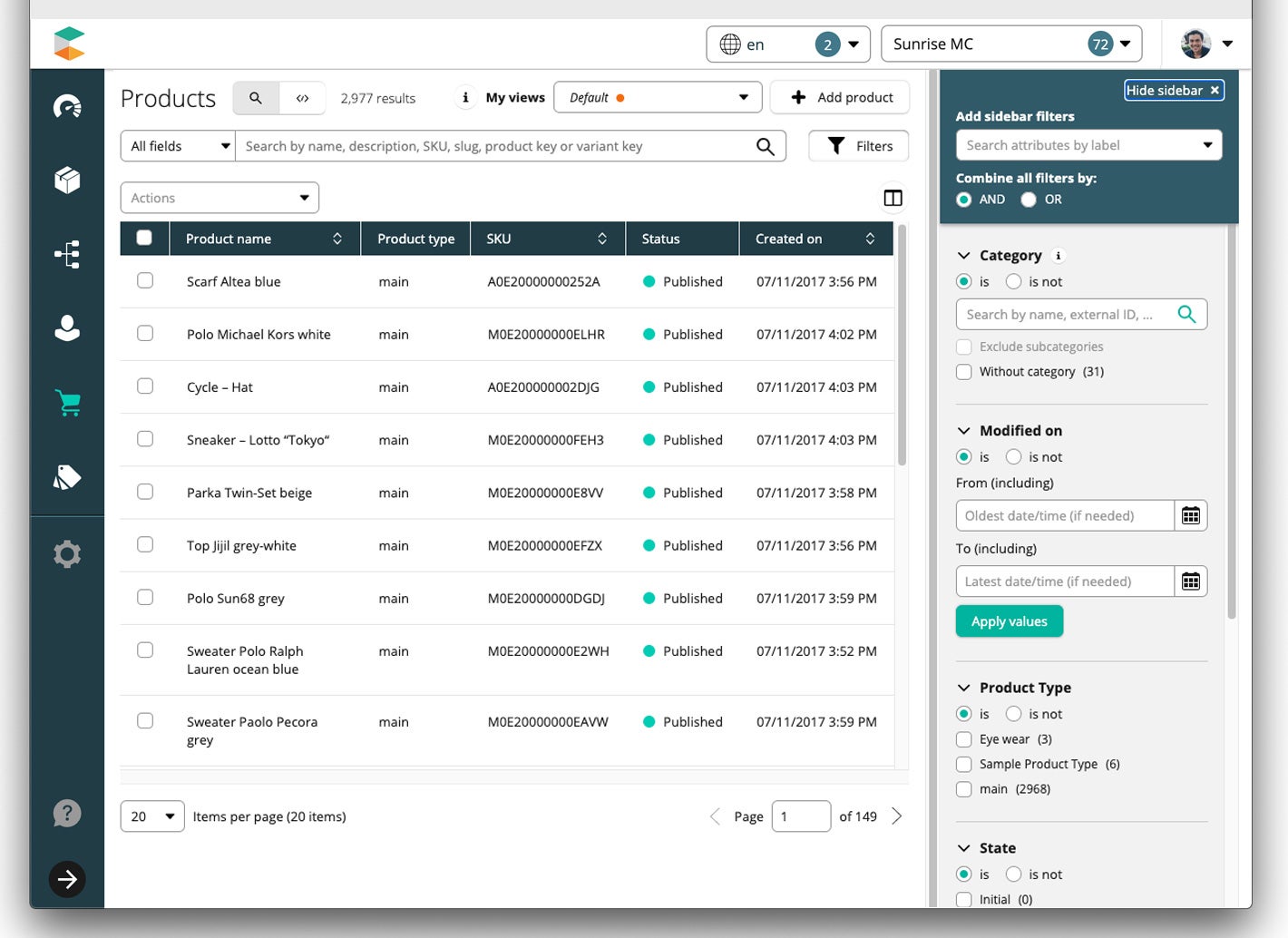Open the Settings gear icon in sidebar
1288x938 pixels.
point(67,553)
